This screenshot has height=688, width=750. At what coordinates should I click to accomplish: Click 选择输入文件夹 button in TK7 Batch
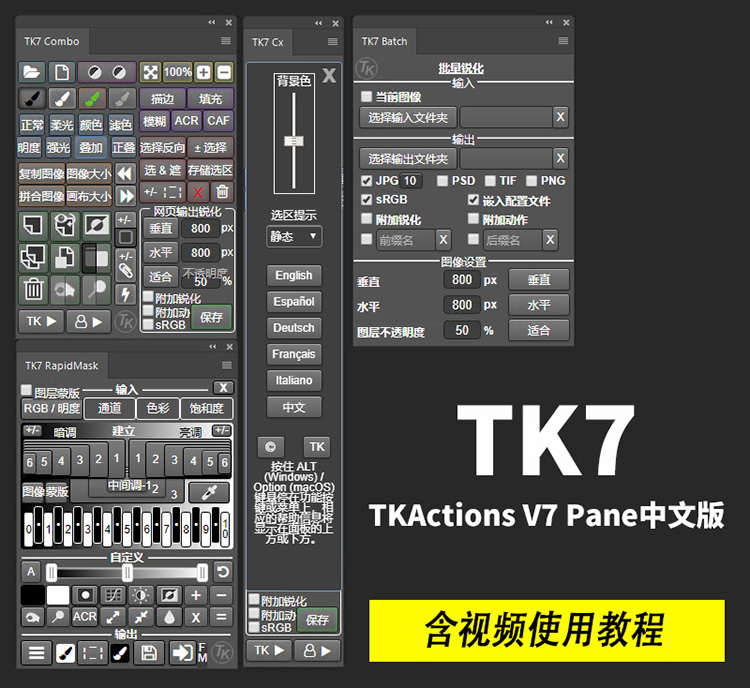[408, 117]
